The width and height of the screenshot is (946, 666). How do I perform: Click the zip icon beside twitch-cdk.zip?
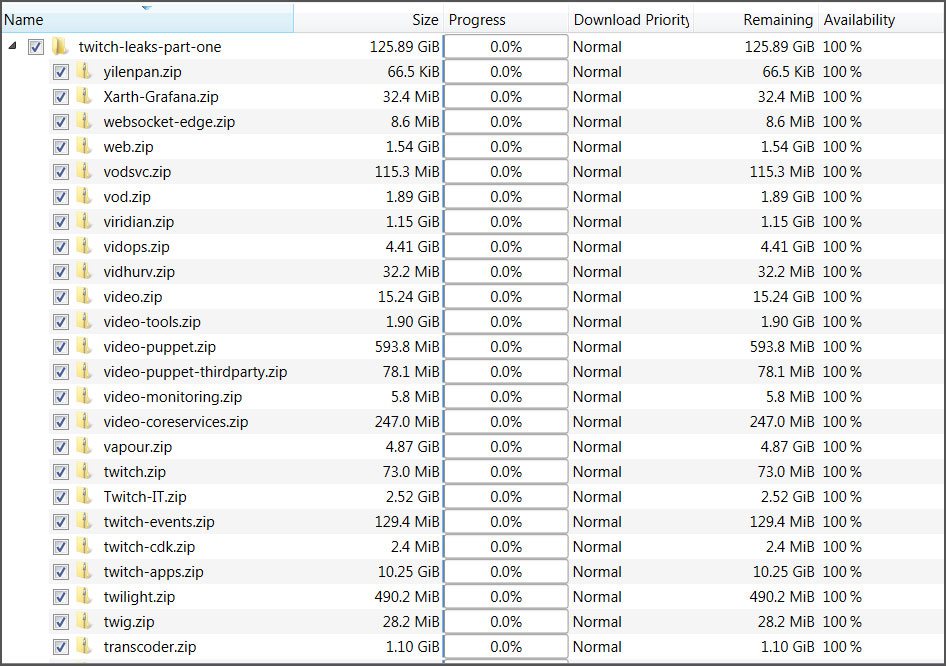coord(84,547)
